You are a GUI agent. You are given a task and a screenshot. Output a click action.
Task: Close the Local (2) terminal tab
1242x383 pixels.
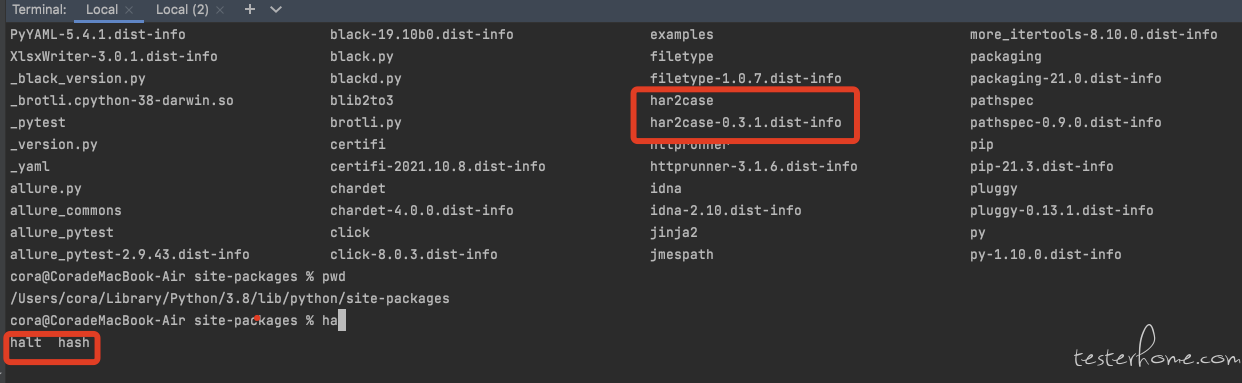click(225, 9)
